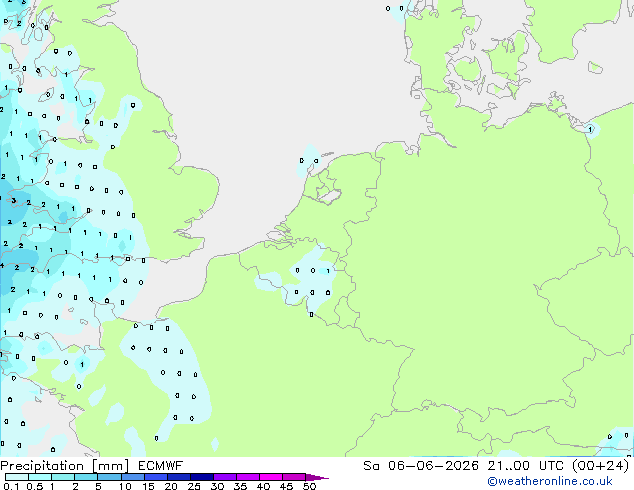634x490 pixels.
Task: Click the '25' legend scale label
Action: 194,486
